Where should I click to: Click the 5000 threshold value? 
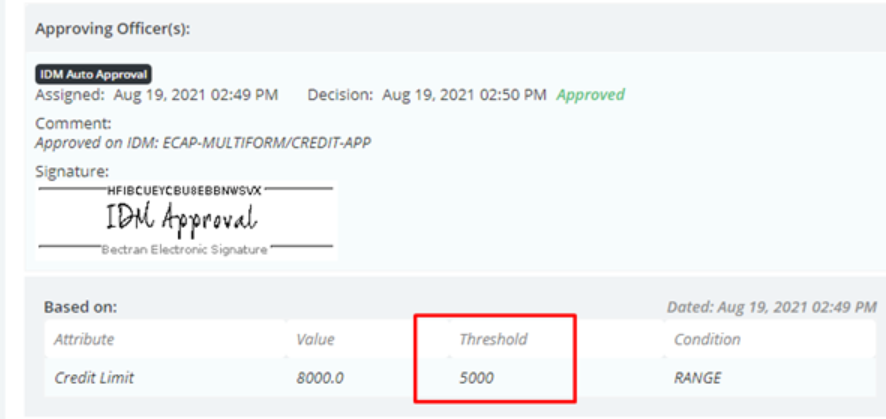[476, 378]
